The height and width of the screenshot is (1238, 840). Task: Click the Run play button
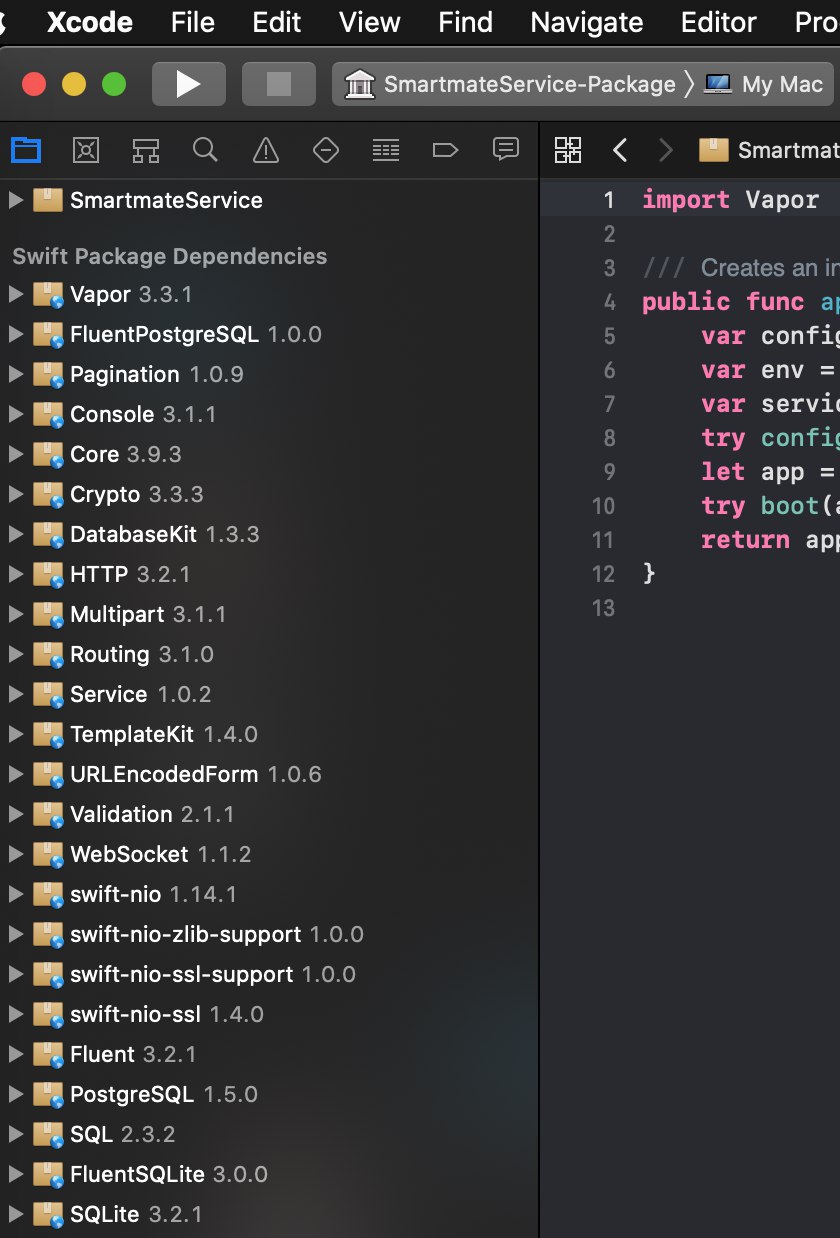pyautogui.click(x=188, y=84)
